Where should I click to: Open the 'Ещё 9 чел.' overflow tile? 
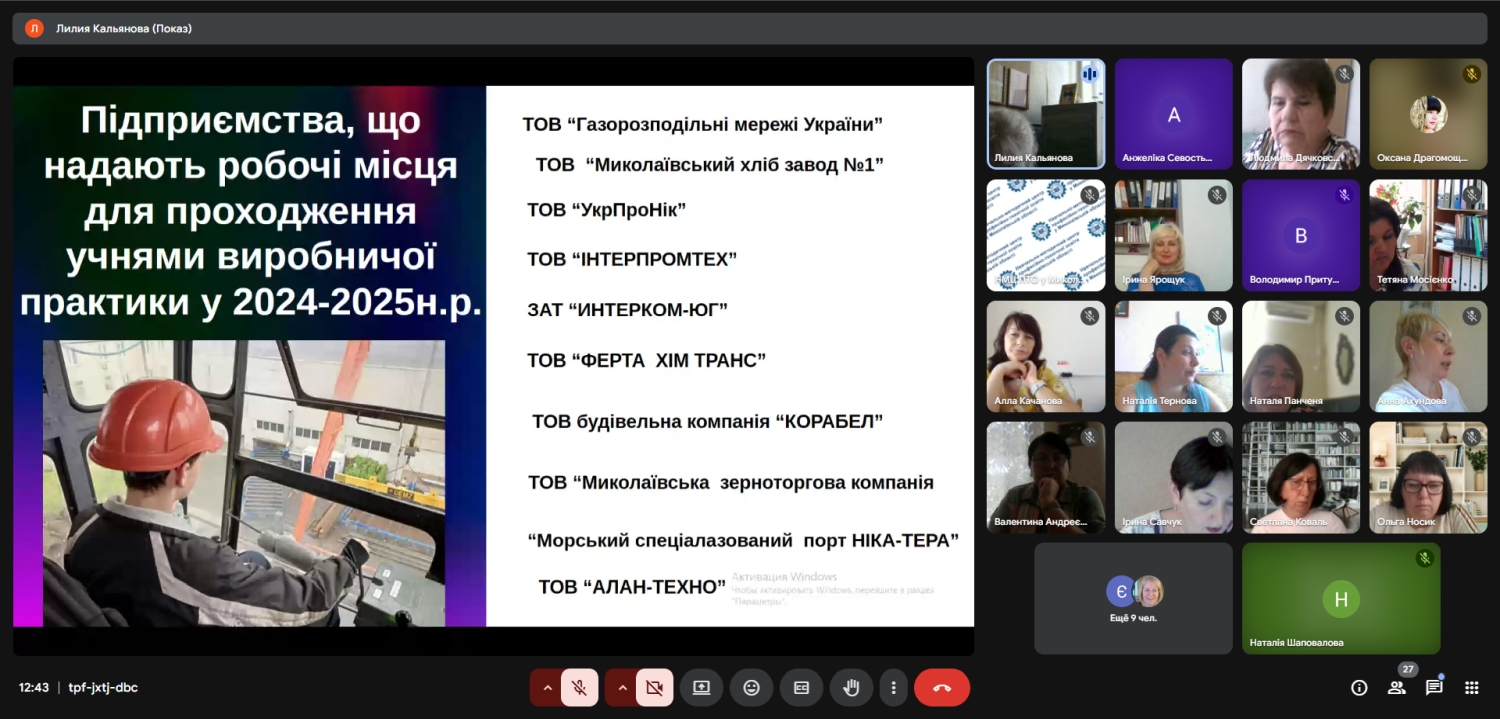pyautogui.click(x=1133, y=598)
